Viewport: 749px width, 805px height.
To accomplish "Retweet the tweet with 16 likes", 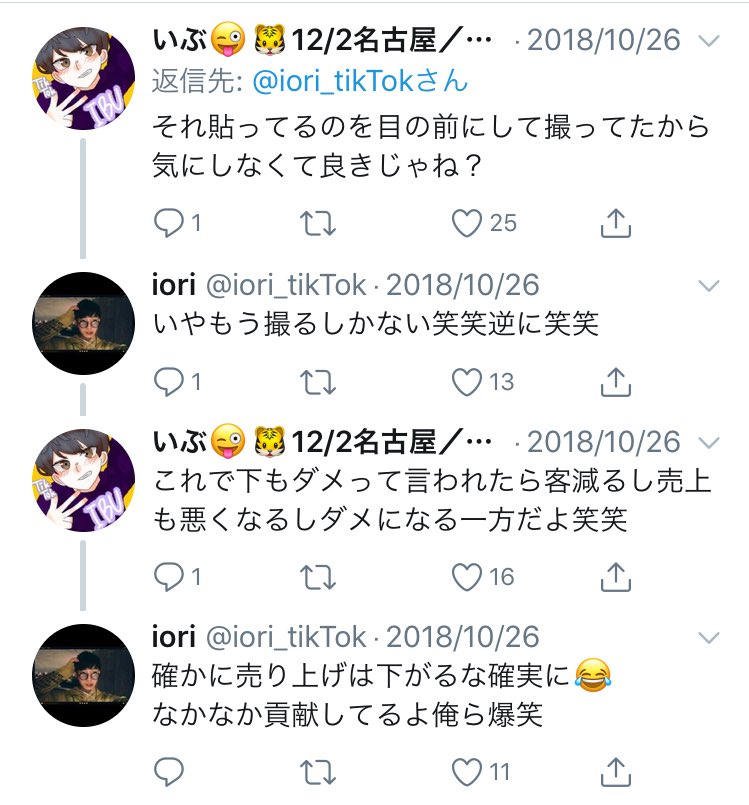I will pos(318,575).
